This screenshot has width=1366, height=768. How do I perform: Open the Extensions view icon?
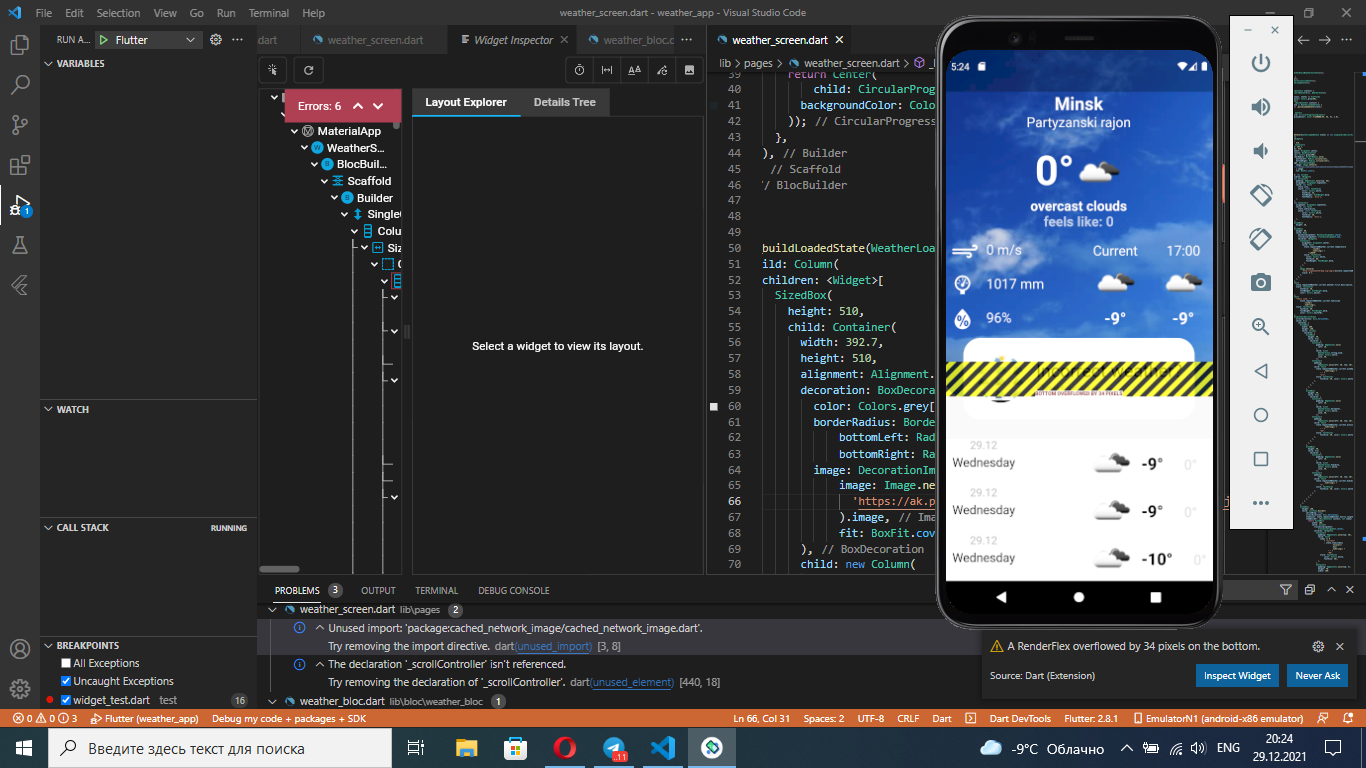tap(19, 165)
